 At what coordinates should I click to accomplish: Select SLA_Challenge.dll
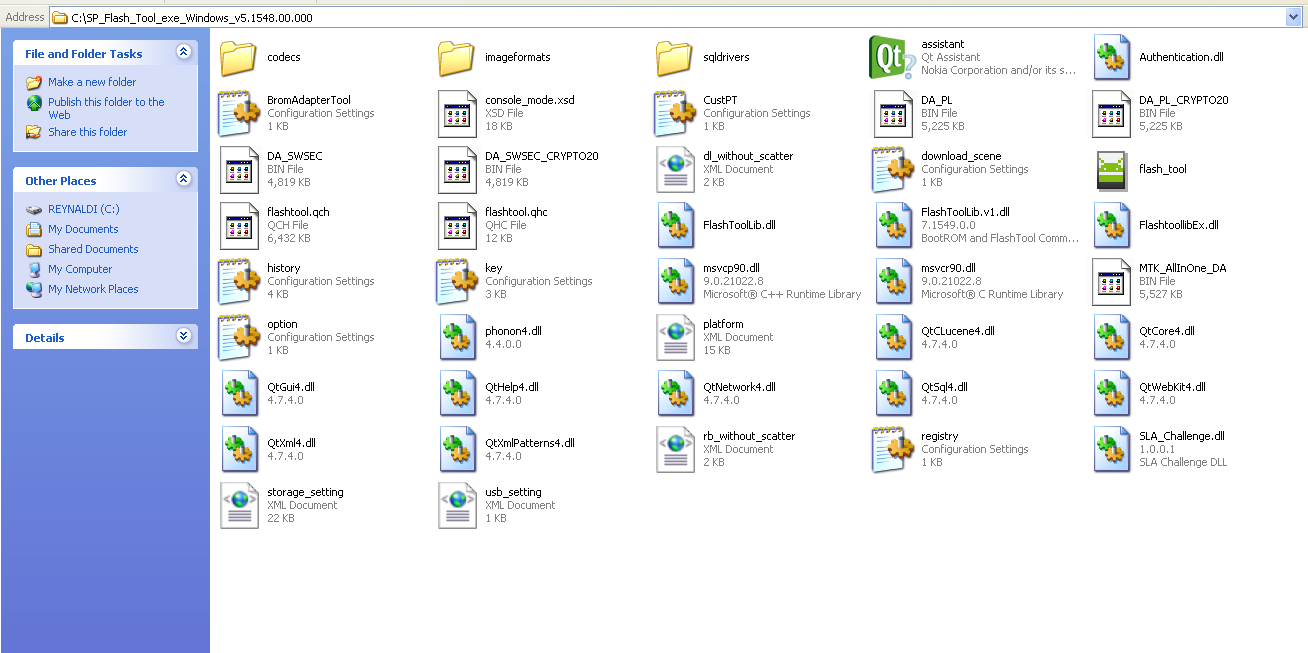pos(1111,449)
